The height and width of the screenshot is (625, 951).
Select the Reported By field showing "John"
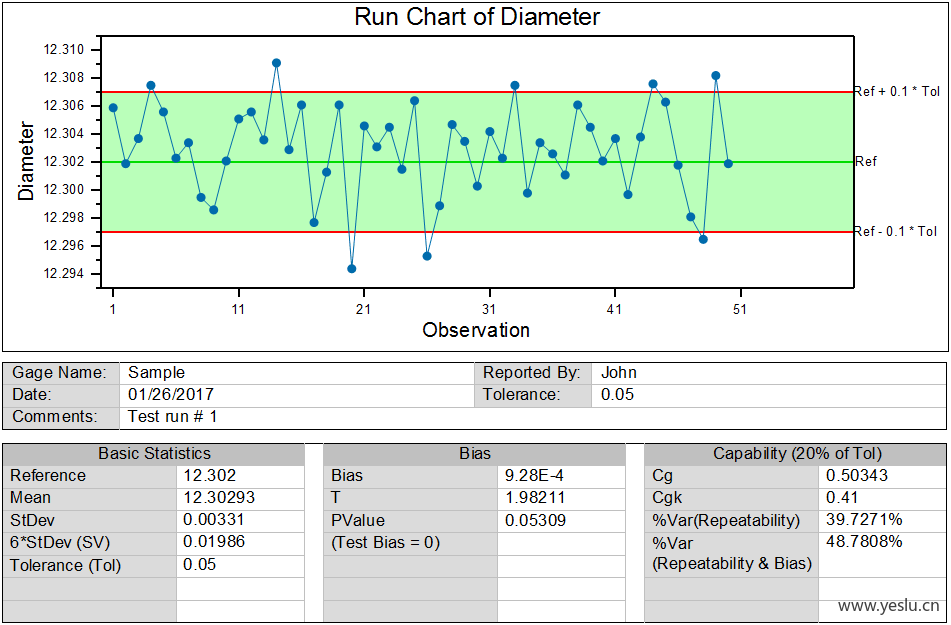pos(619,373)
